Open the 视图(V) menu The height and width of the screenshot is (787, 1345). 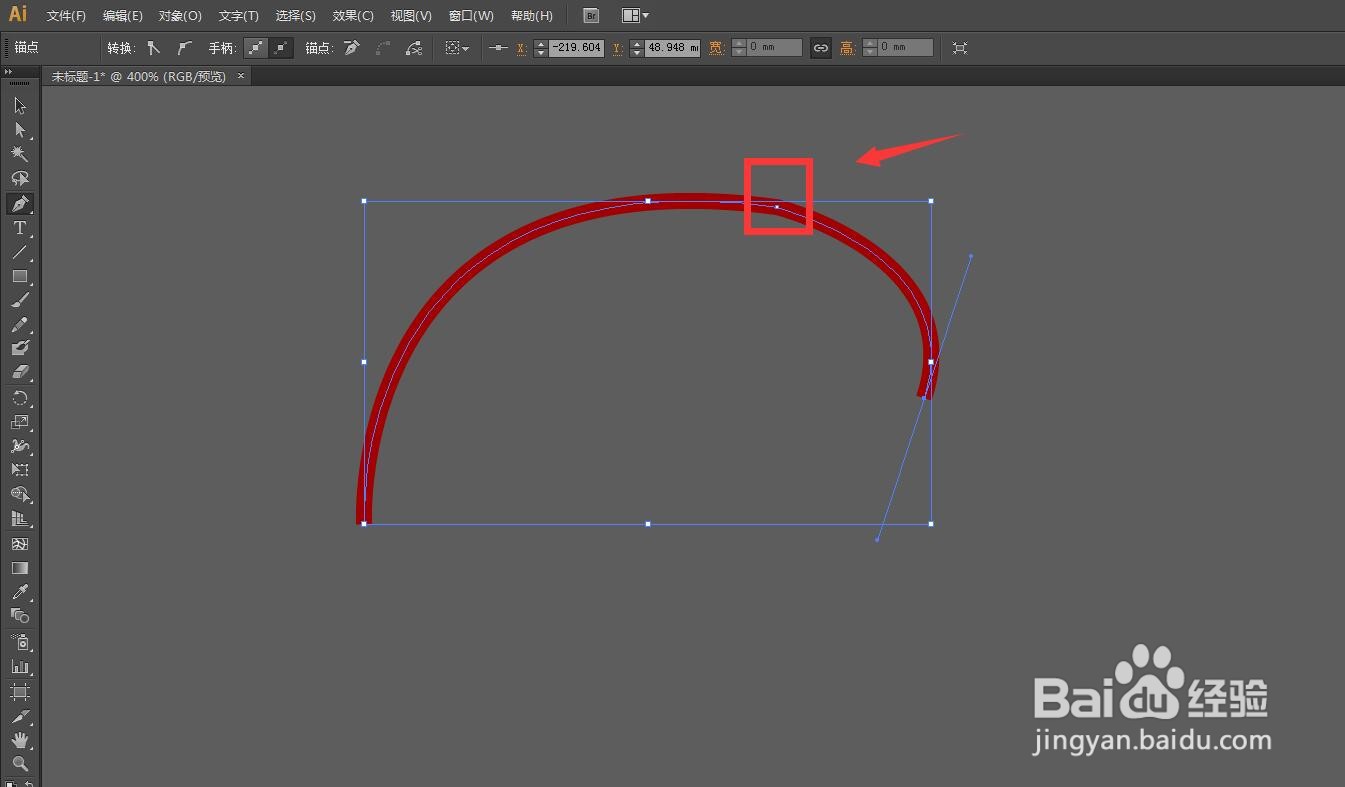pyautogui.click(x=411, y=16)
